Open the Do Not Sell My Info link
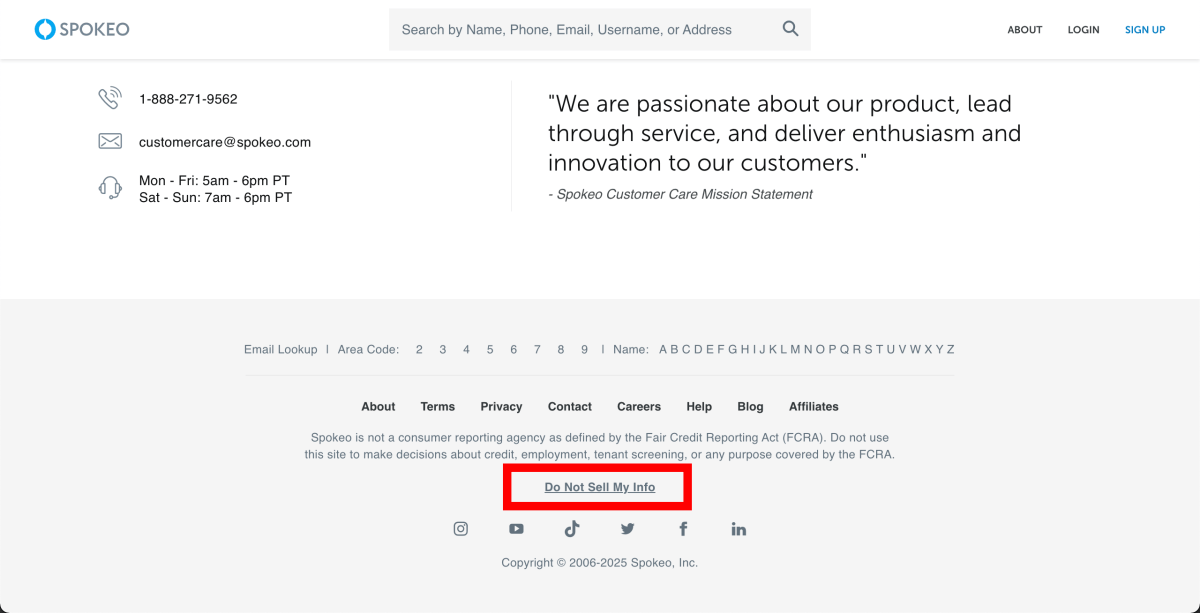The width and height of the screenshot is (1200, 613). click(598, 487)
